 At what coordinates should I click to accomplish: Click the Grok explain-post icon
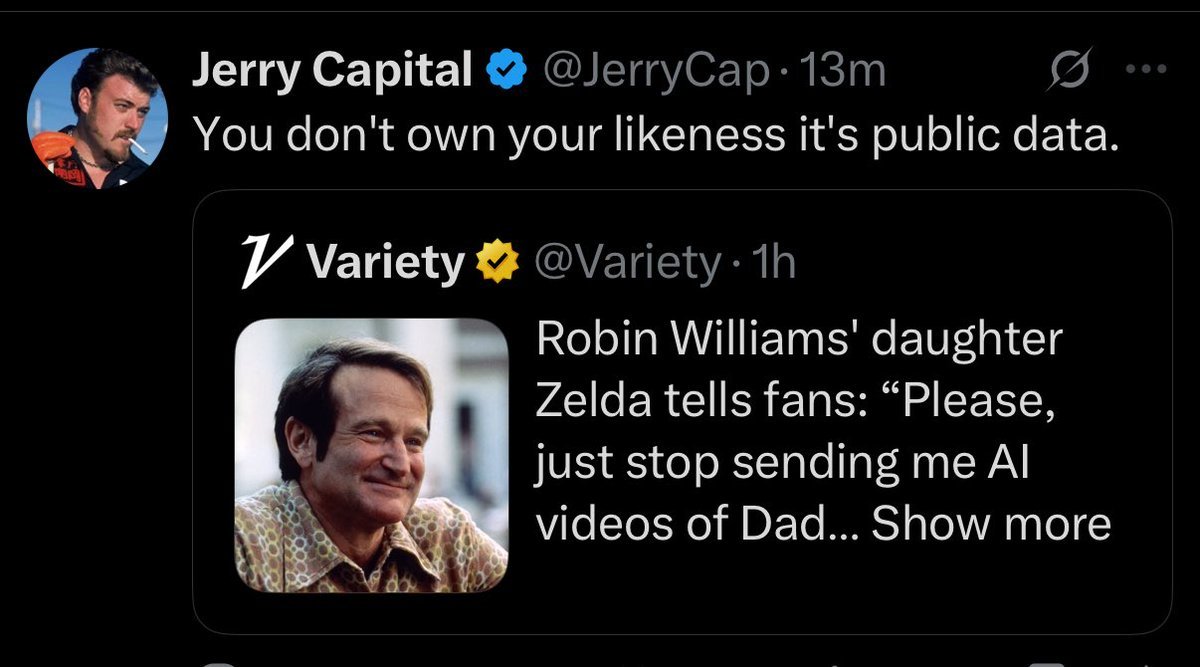click(1066, 71)
